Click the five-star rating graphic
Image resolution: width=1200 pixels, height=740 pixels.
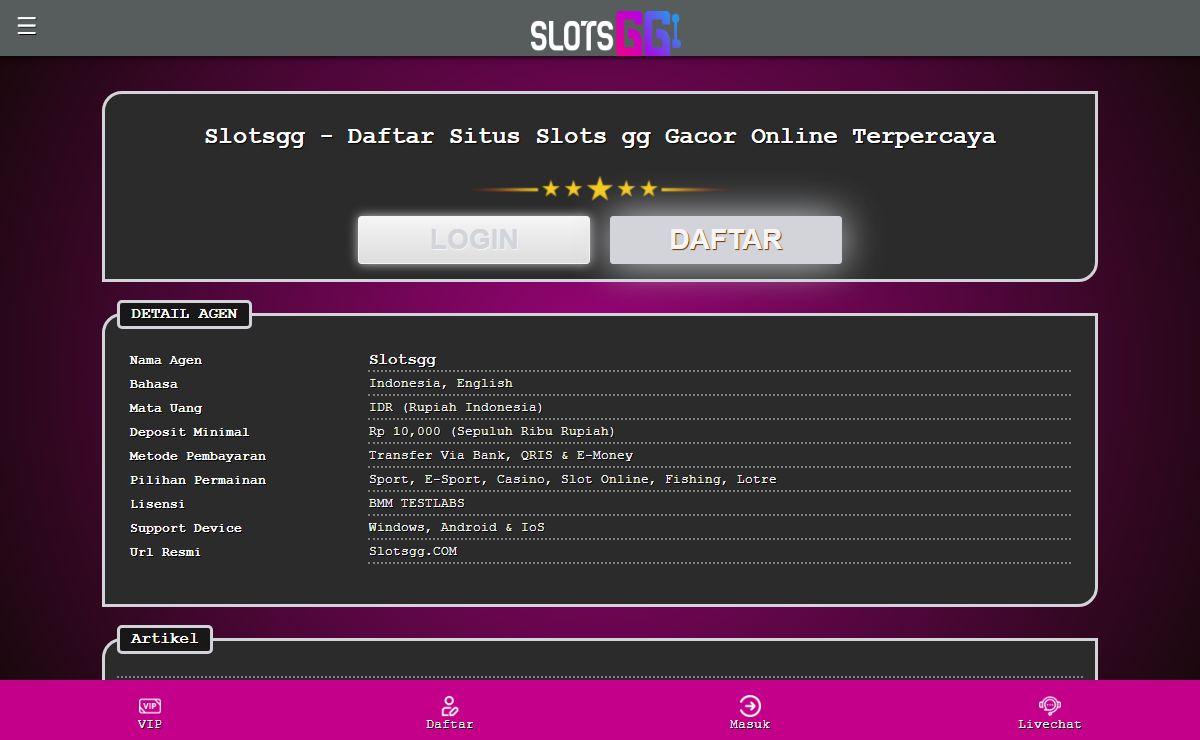600,189
